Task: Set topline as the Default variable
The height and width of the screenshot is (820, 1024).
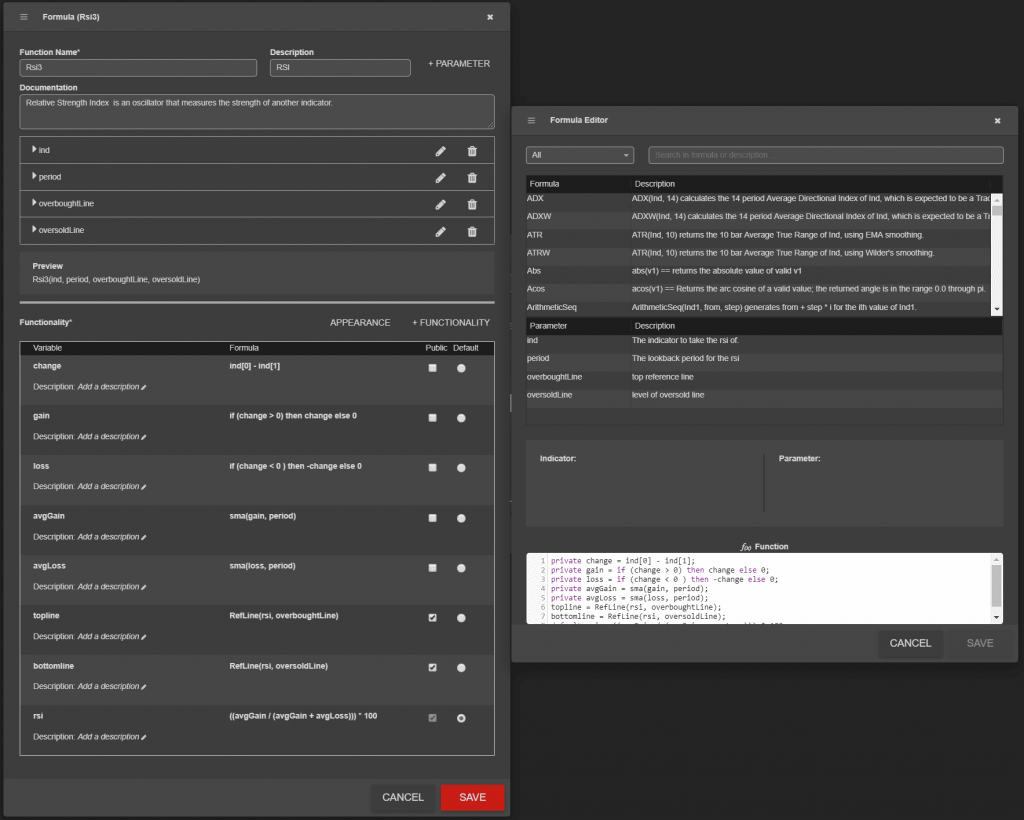Action: 461,618
